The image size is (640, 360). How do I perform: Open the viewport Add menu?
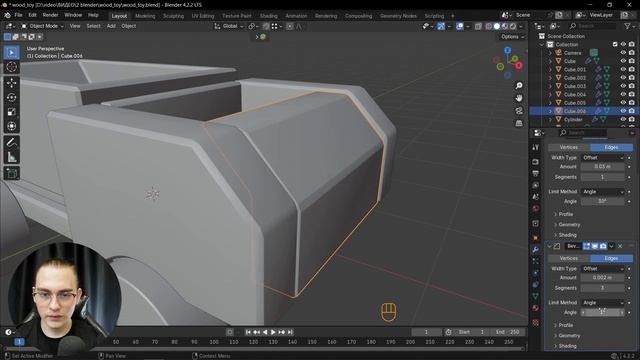[x=111, y=26]
